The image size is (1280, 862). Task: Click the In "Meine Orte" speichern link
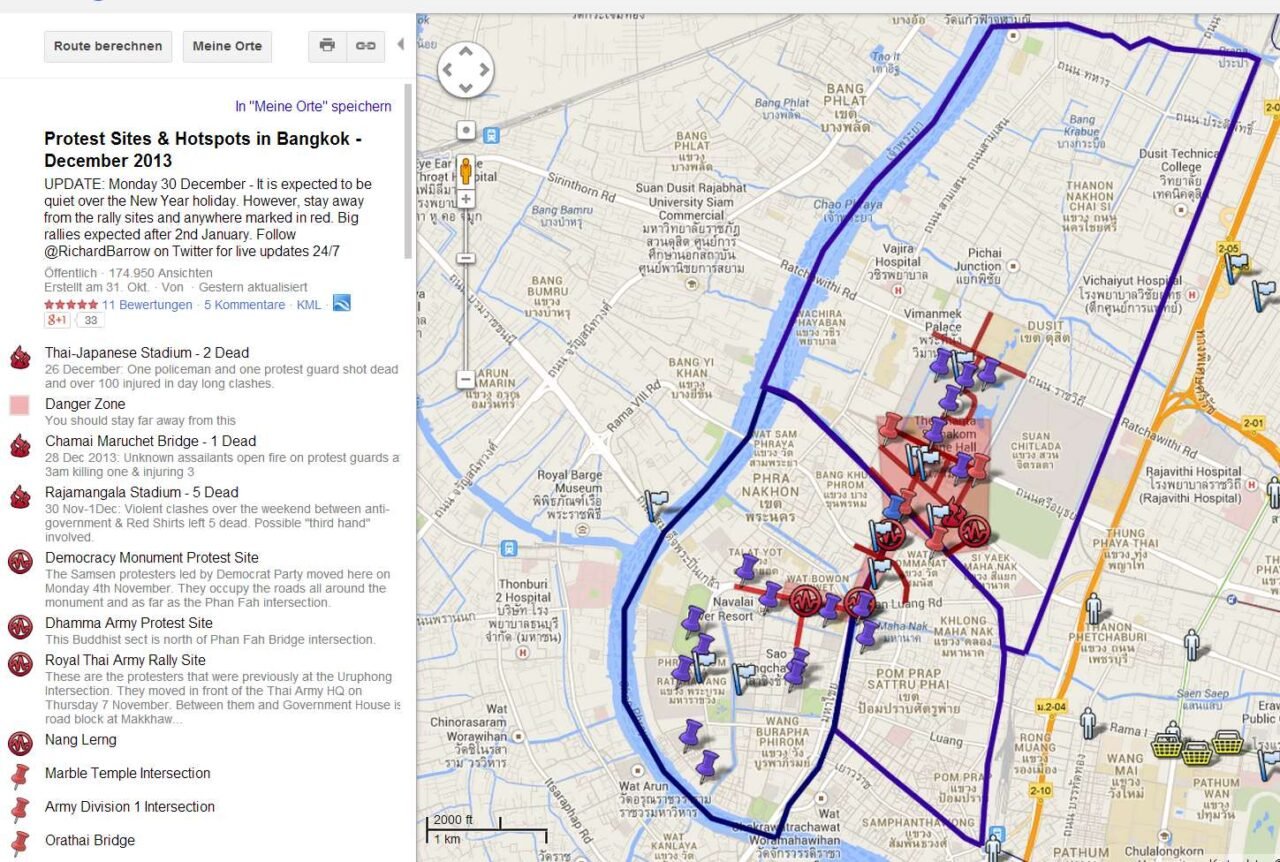click(x=313, y=106)
